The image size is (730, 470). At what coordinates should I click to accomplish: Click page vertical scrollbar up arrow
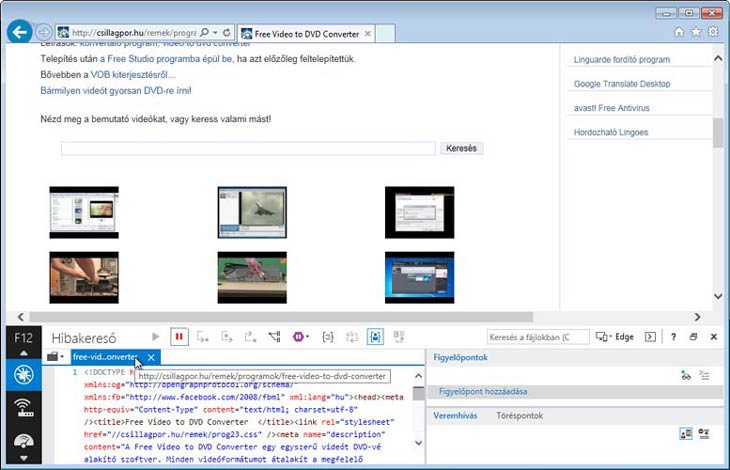pyautogui.click(x=718, y=59)
